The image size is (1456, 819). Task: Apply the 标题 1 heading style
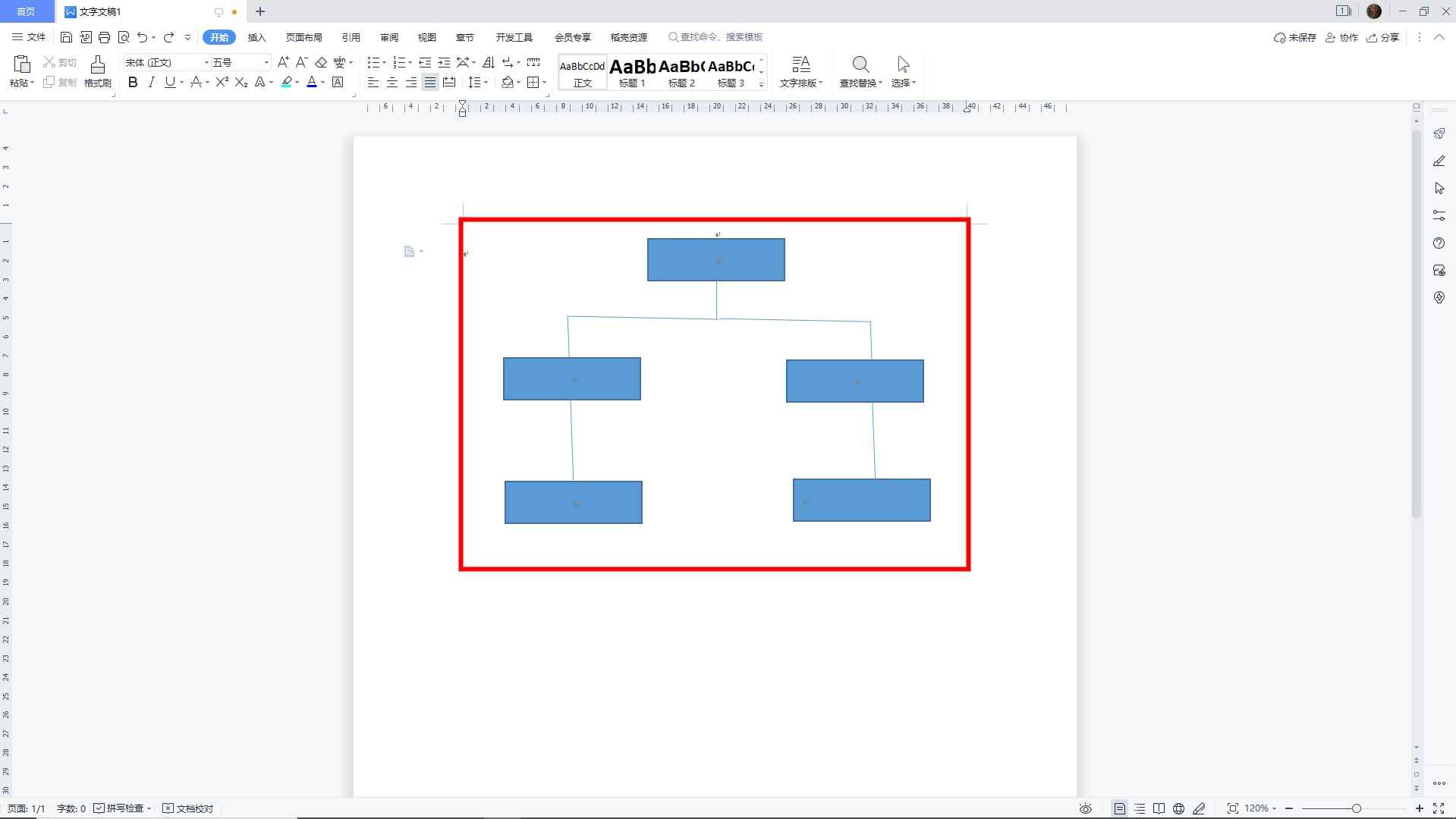point(632,73)
